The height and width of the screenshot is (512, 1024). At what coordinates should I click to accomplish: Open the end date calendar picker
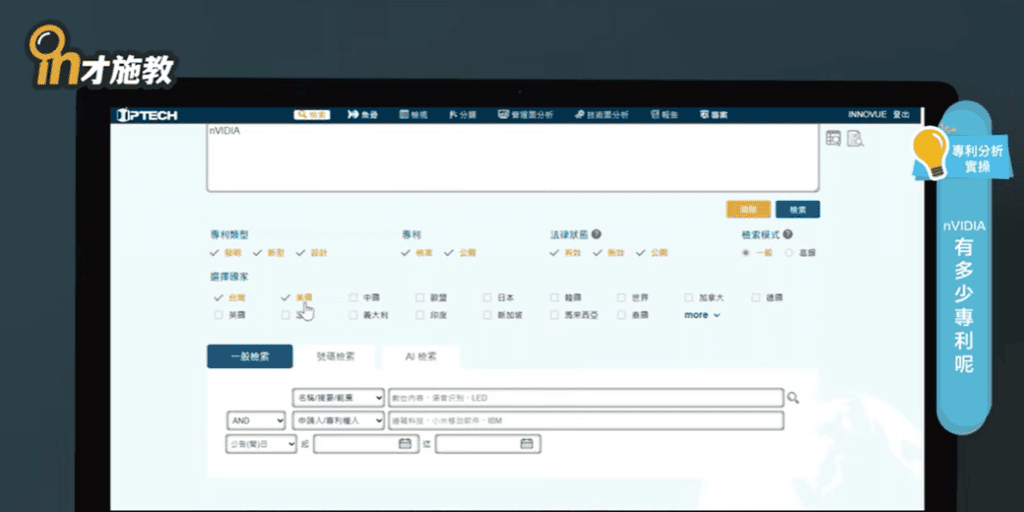click(527, 444)
